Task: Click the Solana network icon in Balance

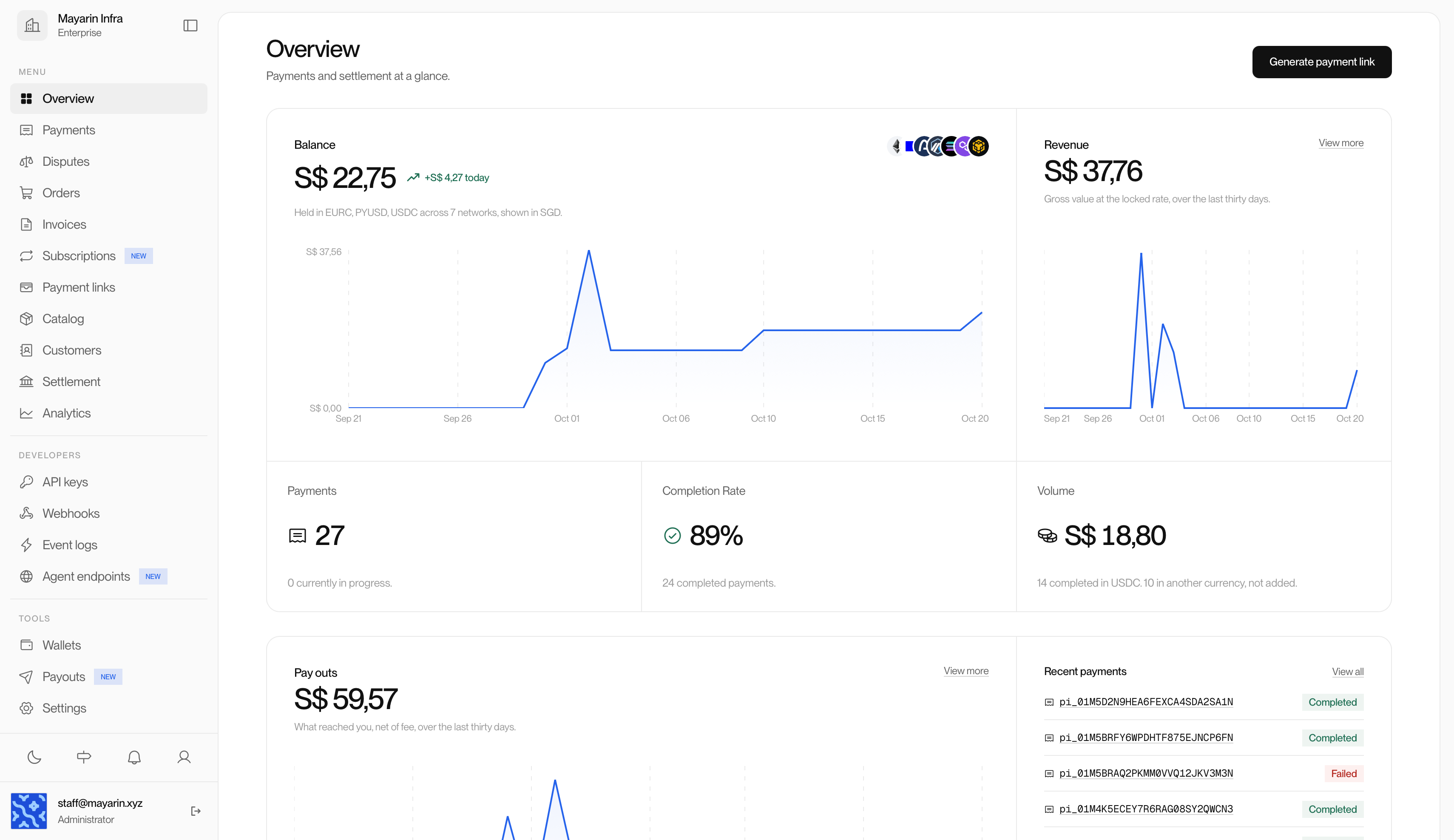Action: coord(950,147)
